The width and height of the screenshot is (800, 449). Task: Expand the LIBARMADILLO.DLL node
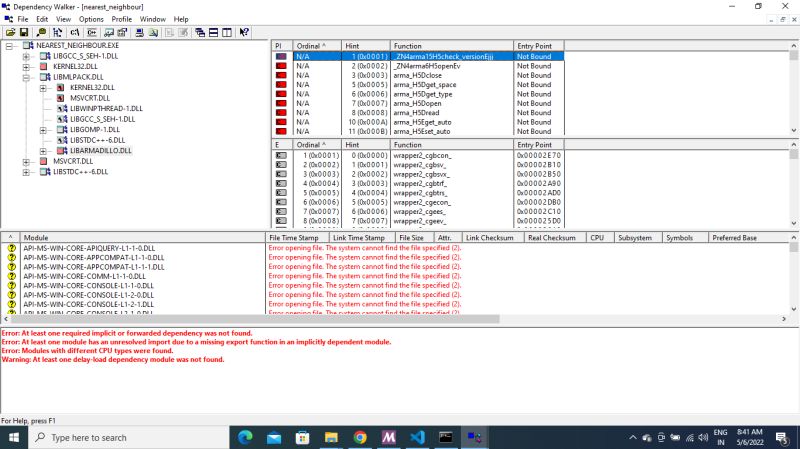tap(43, 151)
